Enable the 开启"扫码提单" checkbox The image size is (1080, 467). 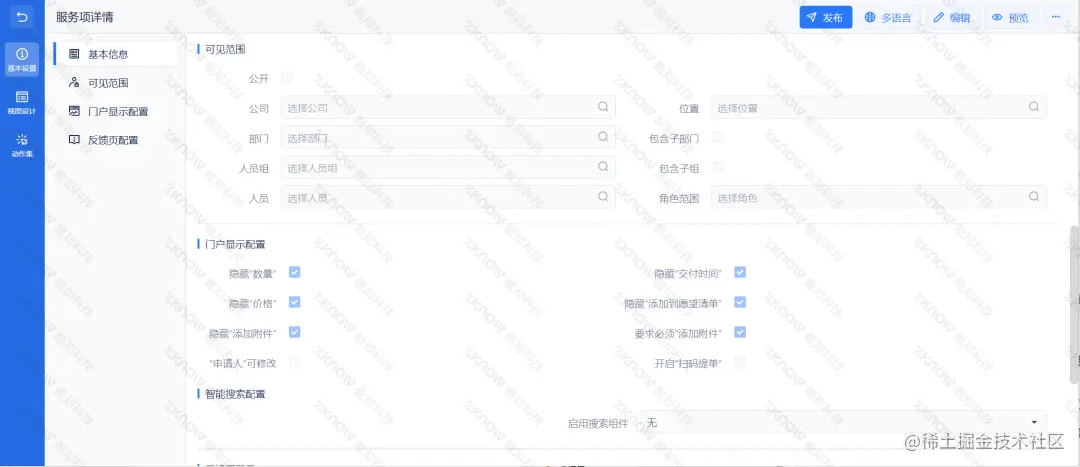[740, 362]
